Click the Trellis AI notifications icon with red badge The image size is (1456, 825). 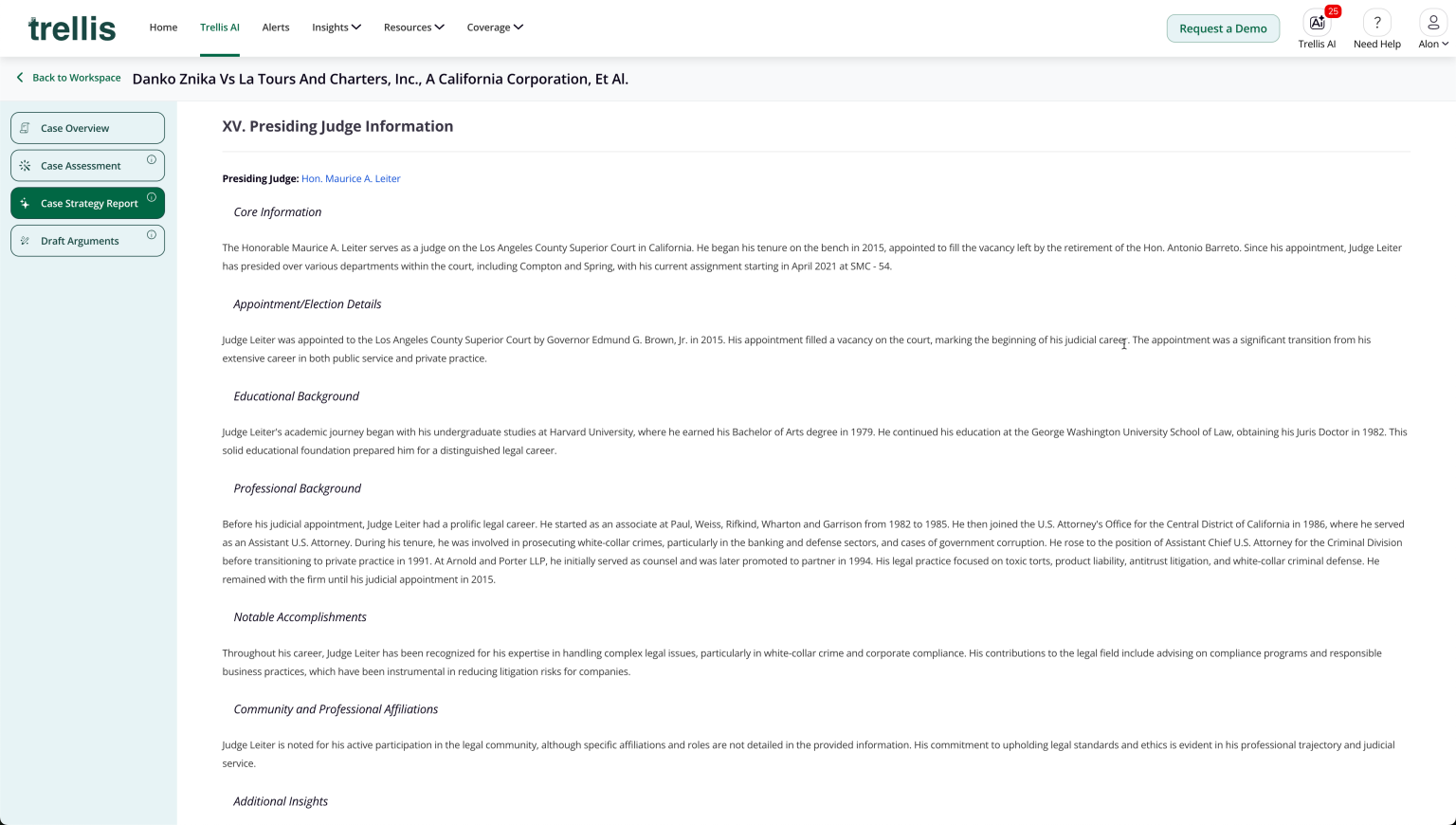(x=1317, y=22)
